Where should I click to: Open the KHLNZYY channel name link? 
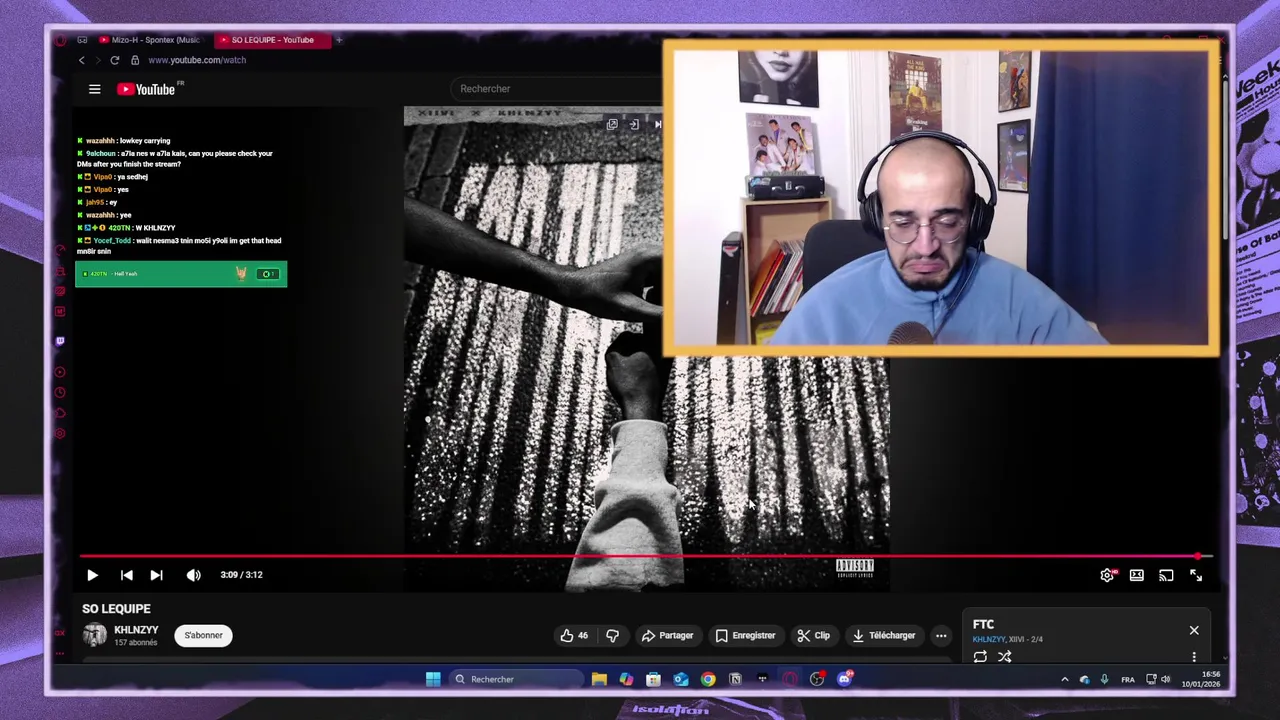pos(136,630)
